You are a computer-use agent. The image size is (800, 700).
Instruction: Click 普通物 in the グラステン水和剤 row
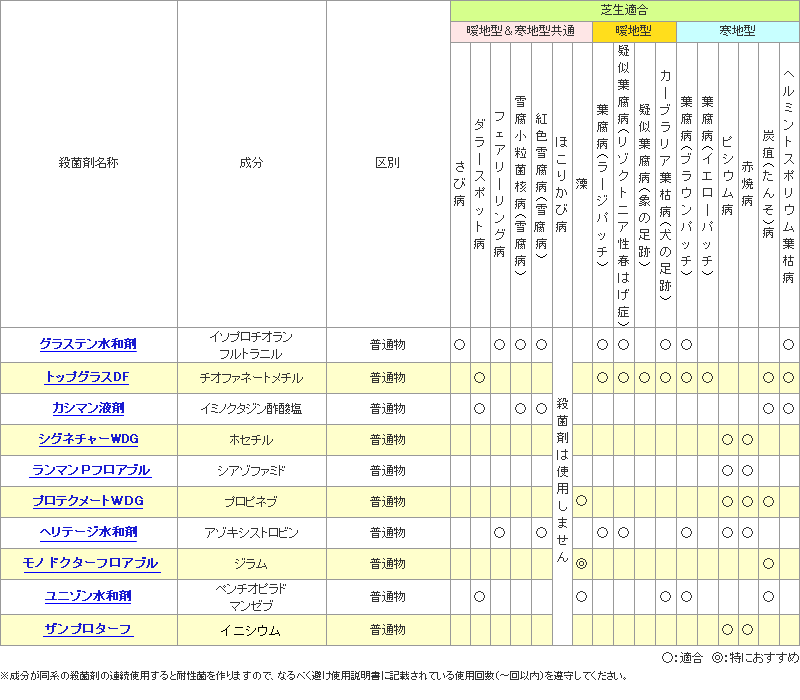(388, 345)
